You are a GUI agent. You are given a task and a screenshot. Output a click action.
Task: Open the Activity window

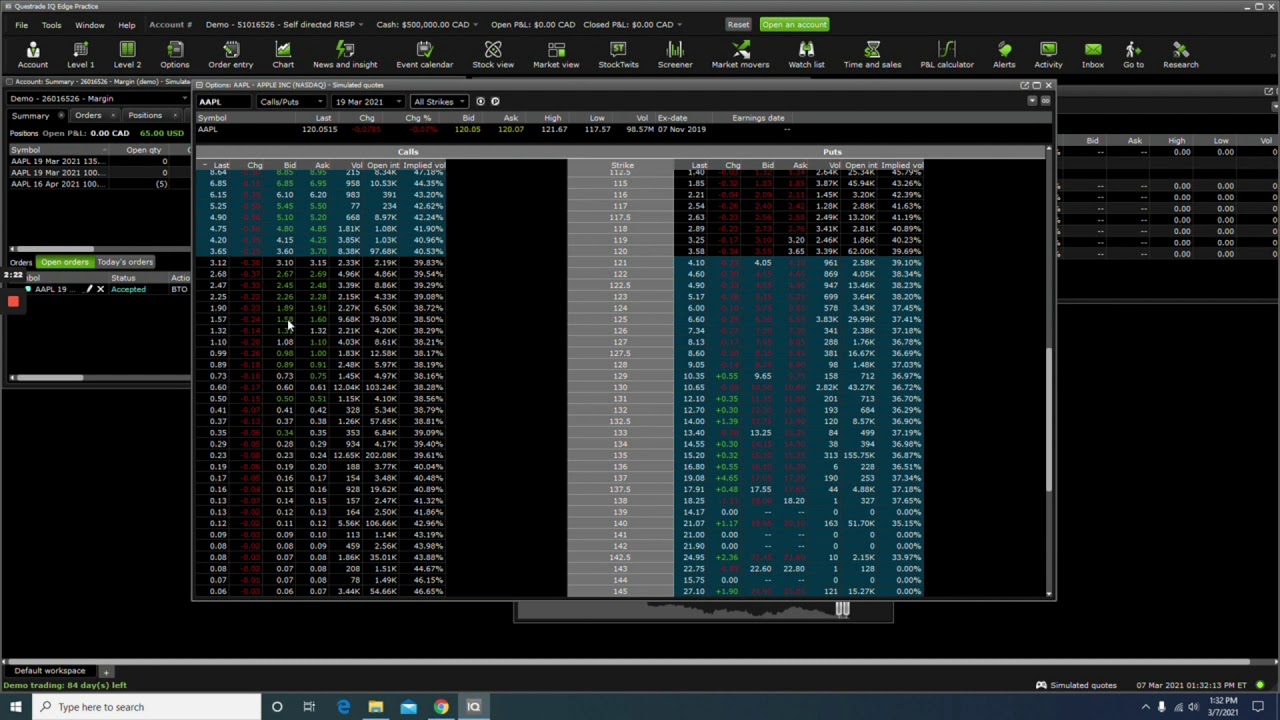(x=1048, y=54)
